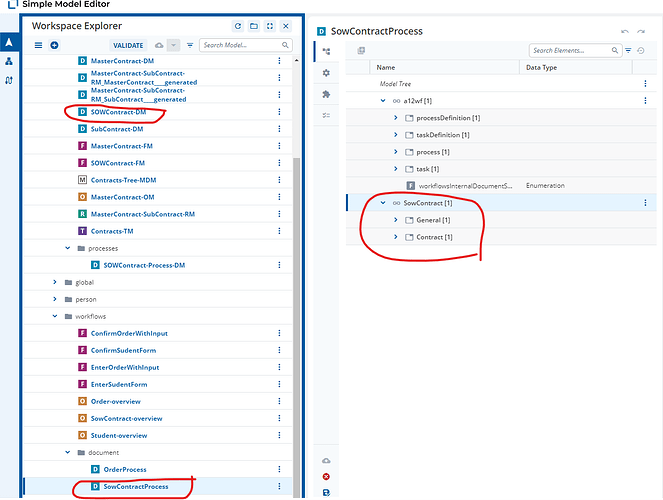Collapse the a12wf [1] node
This screenshot has height=500, width=663.
coord(383,101)
